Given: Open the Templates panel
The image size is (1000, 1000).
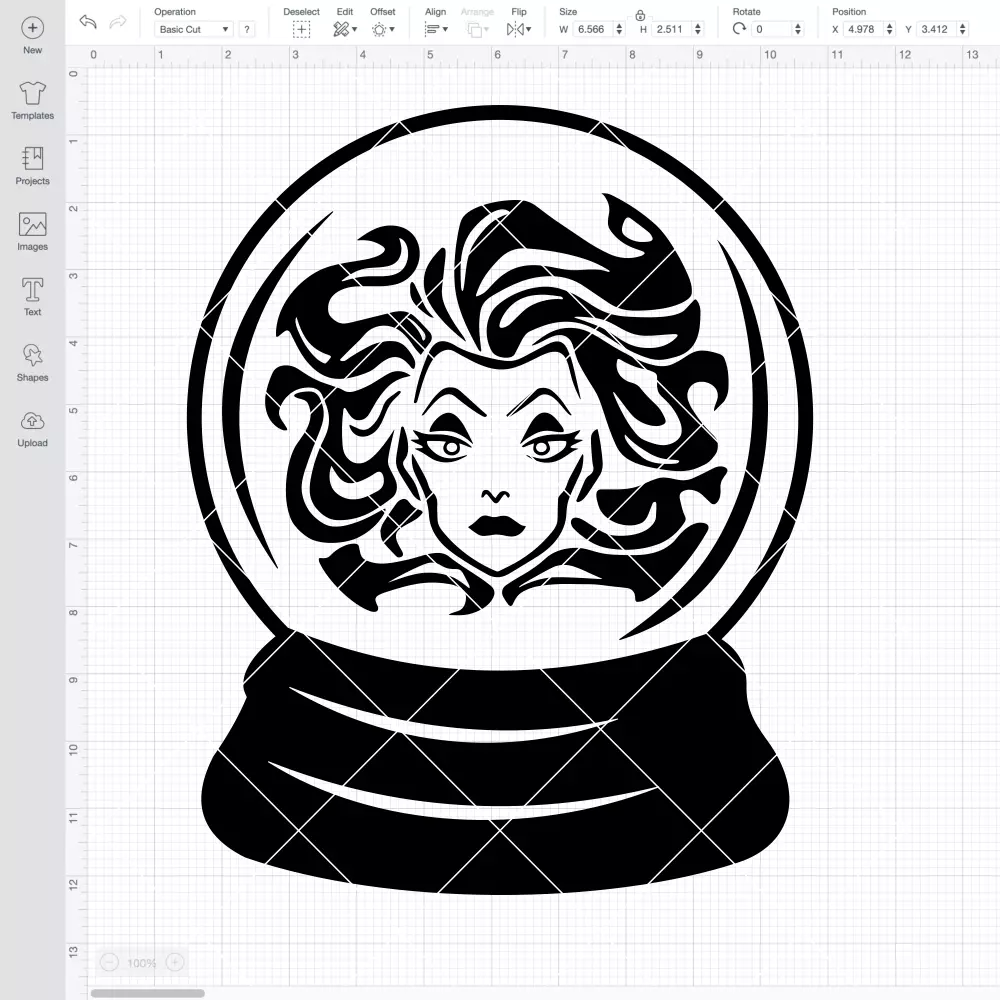Looking at the screenshot, I should point(33,101).
